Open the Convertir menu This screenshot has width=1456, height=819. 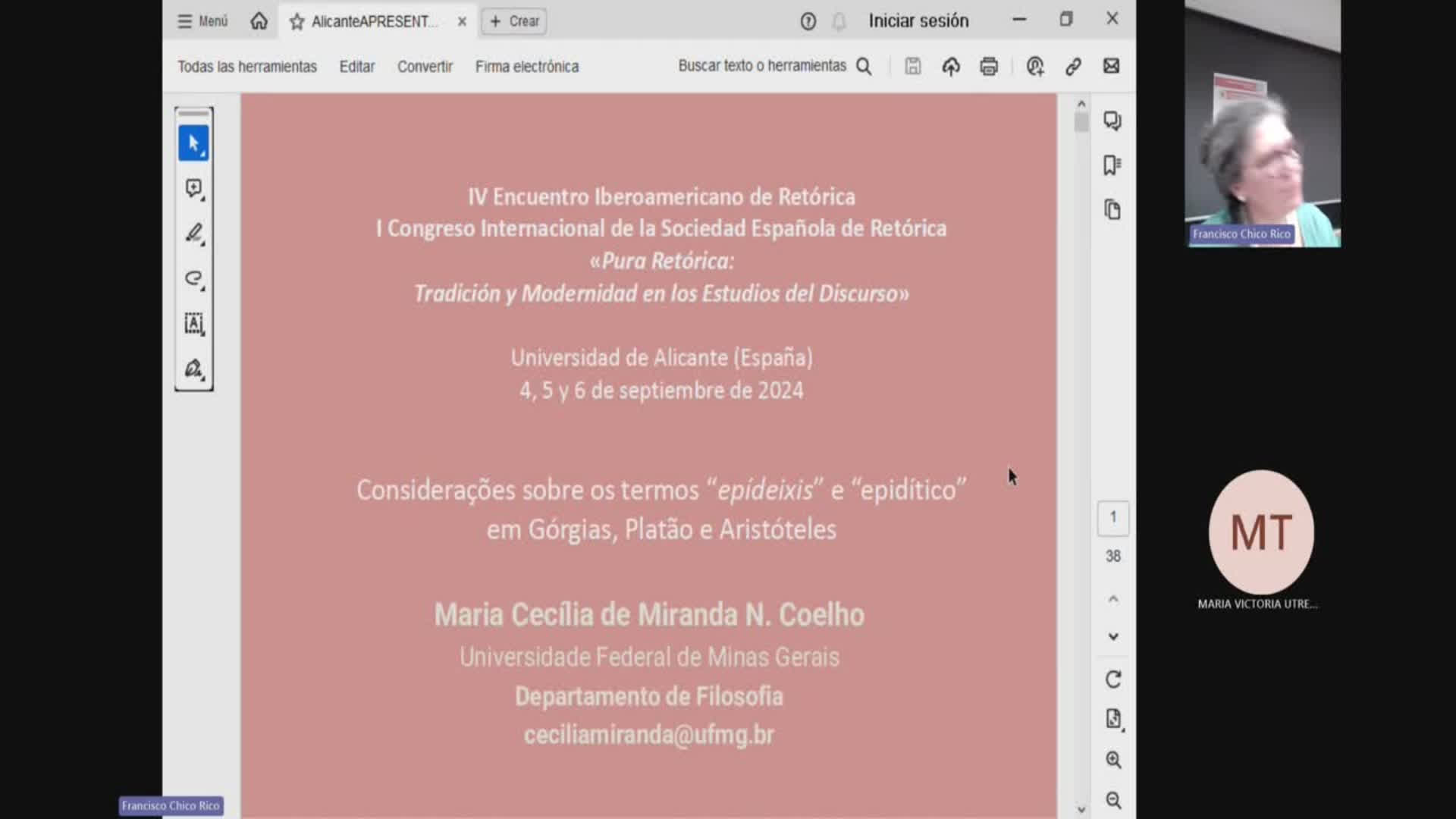pos(425,67)
